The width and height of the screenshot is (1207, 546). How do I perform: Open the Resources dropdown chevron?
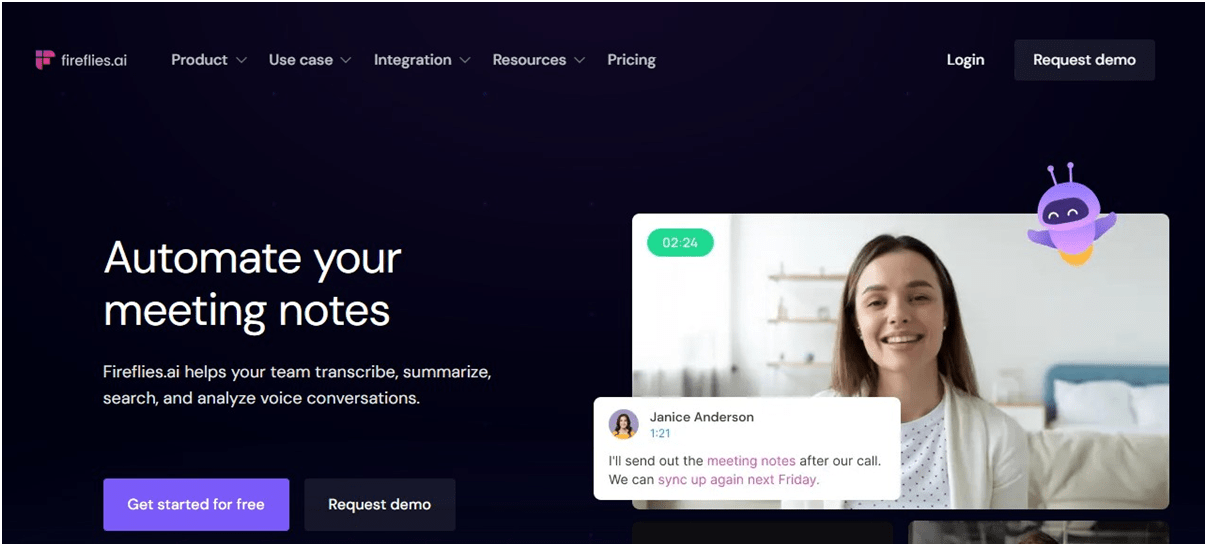click(580, 61)
